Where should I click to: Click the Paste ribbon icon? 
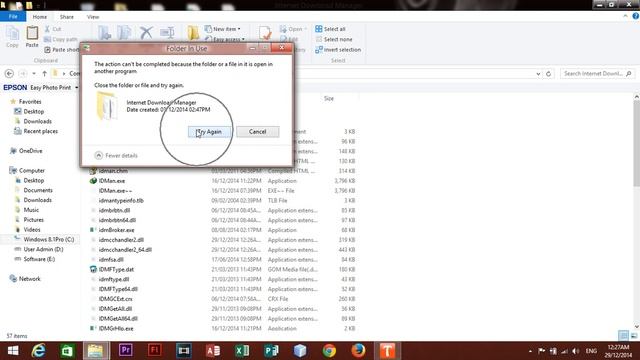click(x=32, y=37)
